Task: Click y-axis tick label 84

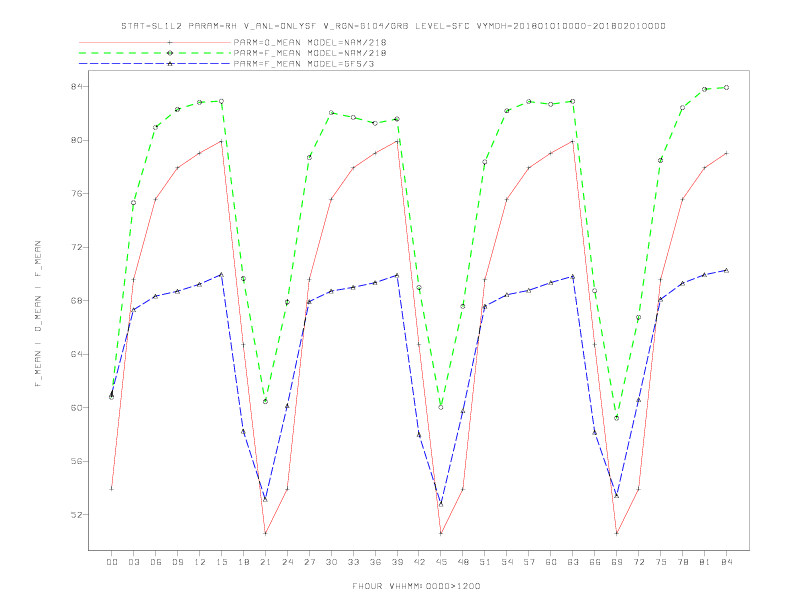Action: tap(76, 86)
